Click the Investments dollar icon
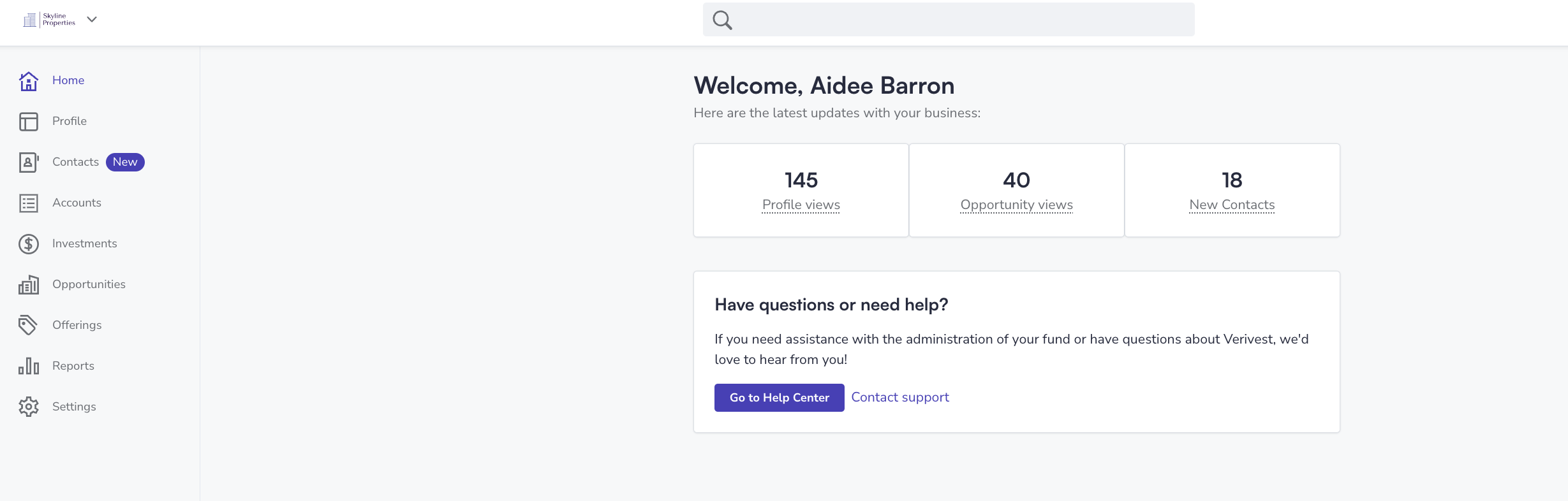 click(29, 244)
